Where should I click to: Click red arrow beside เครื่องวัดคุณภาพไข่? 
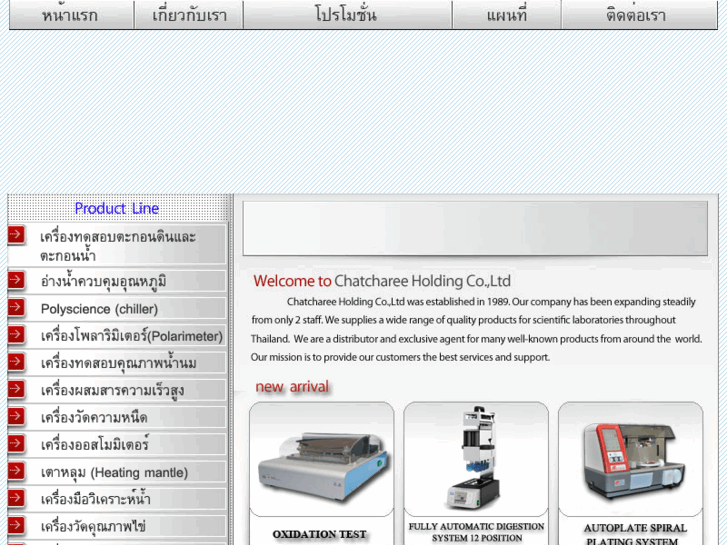16,525
